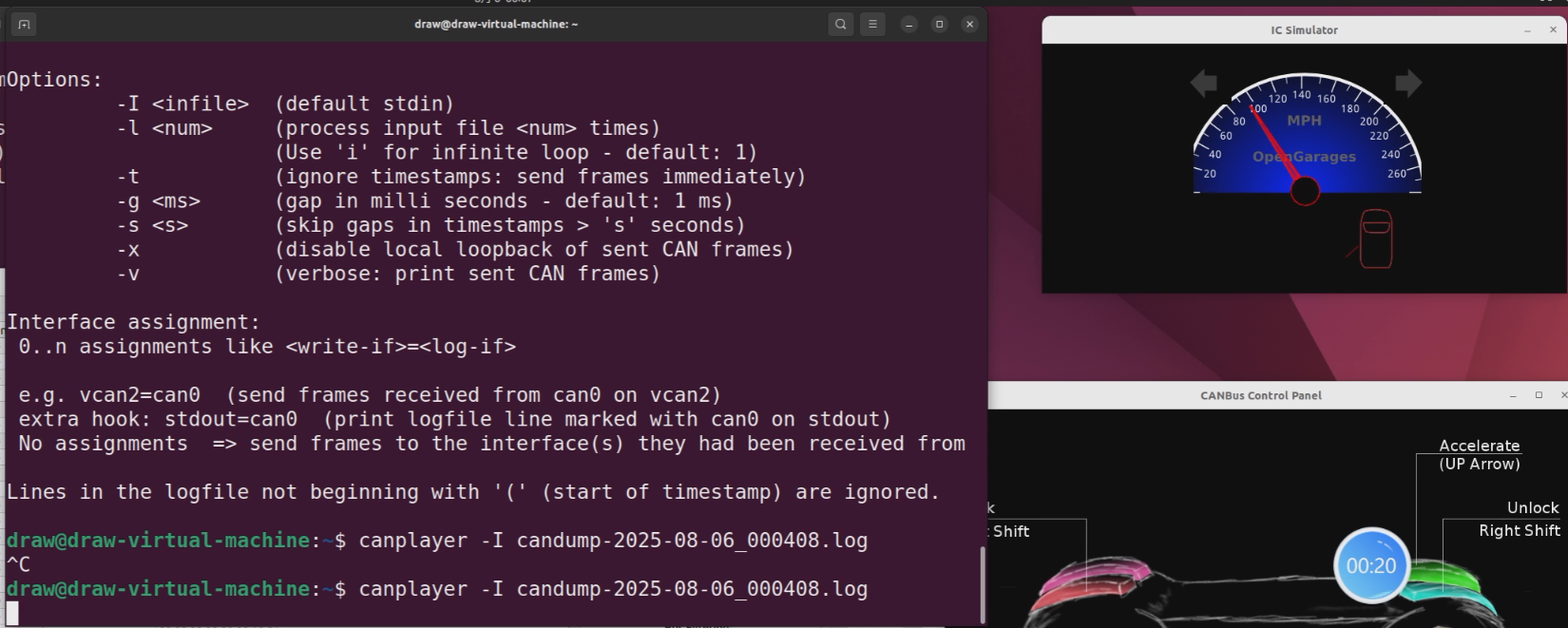Click the 'Unlock' label
Screen dimensions: 1568x628
1533,507
